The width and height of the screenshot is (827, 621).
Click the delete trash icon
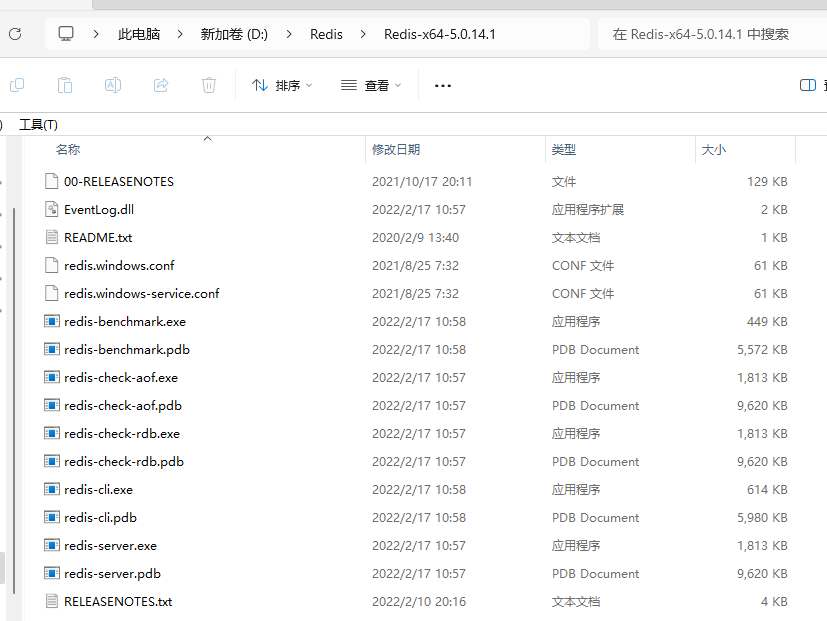click(209, 85)
